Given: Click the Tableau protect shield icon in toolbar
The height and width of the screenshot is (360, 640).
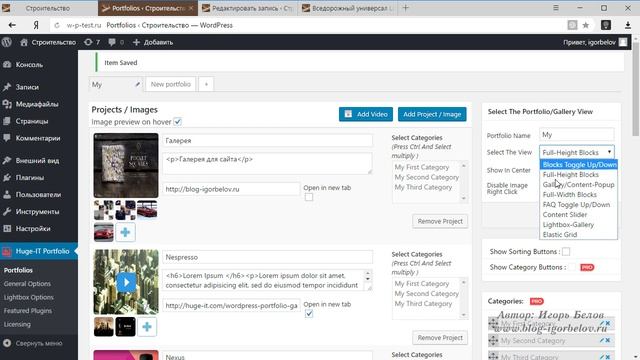Looking at the screenshot, I should coord(606,25).
